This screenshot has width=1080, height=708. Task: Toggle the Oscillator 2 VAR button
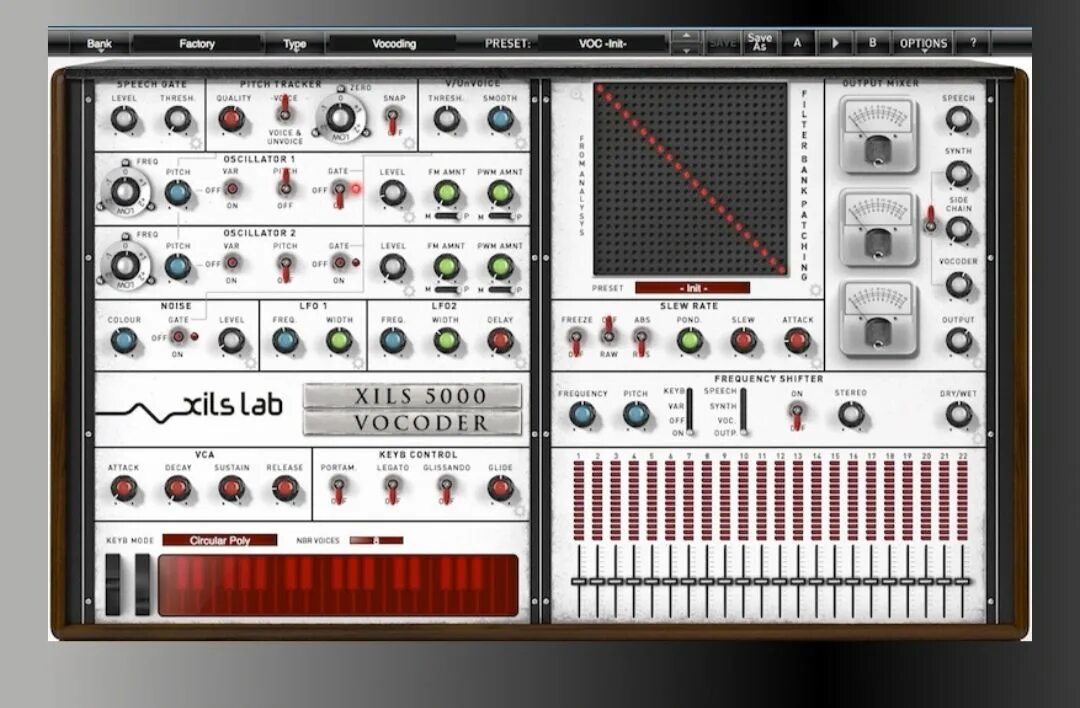tap(232, 262)
